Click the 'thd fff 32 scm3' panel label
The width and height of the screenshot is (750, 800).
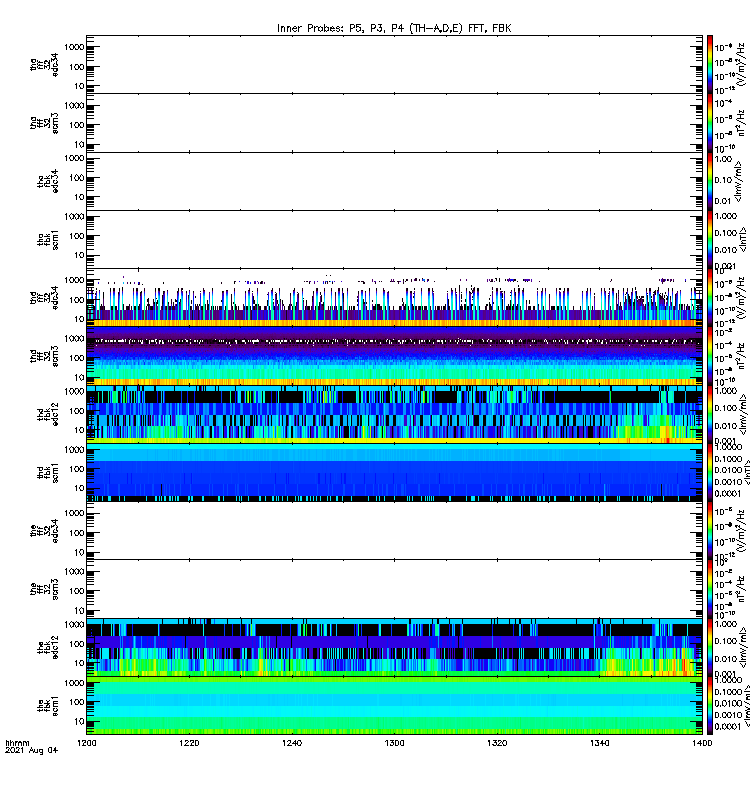pyautogui.click(x=44, y=356)
